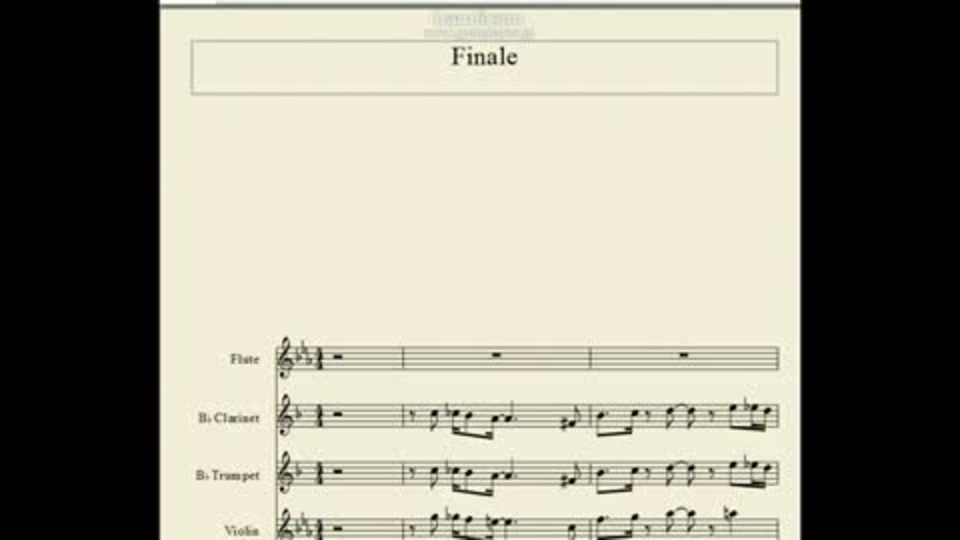Click the faded watermark text above the title
Screen dimensions: 960x540
[x=479, y=26]
